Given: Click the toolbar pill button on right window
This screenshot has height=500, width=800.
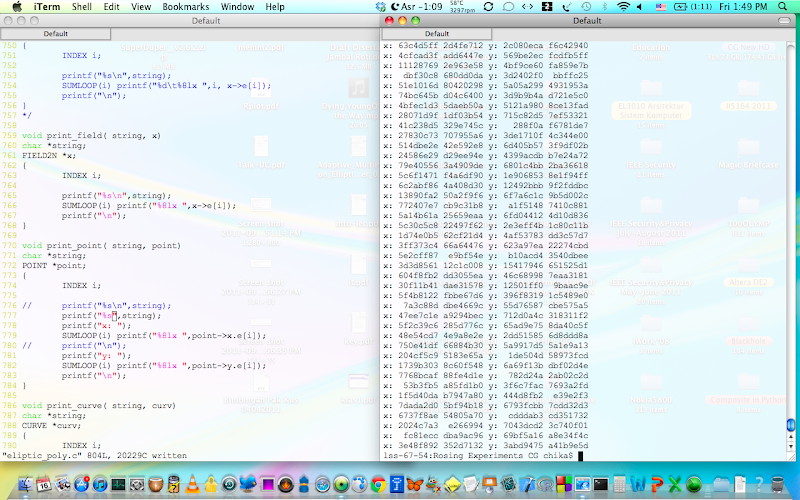Looking at the screenshot, I should pos(785,20).
